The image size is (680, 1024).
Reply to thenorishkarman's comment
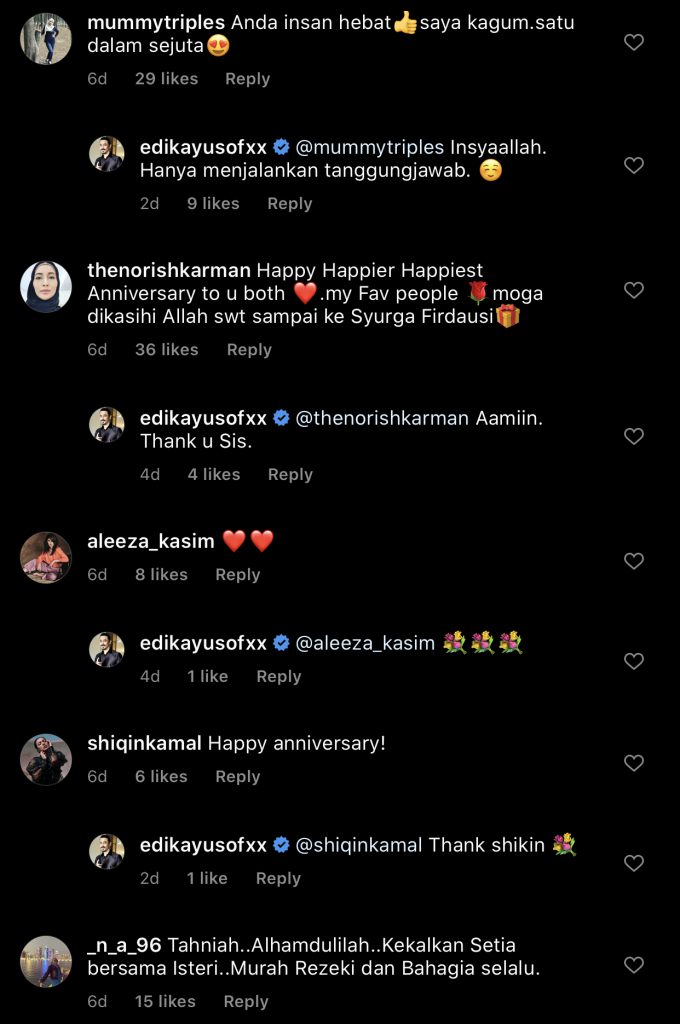[249, 350]
